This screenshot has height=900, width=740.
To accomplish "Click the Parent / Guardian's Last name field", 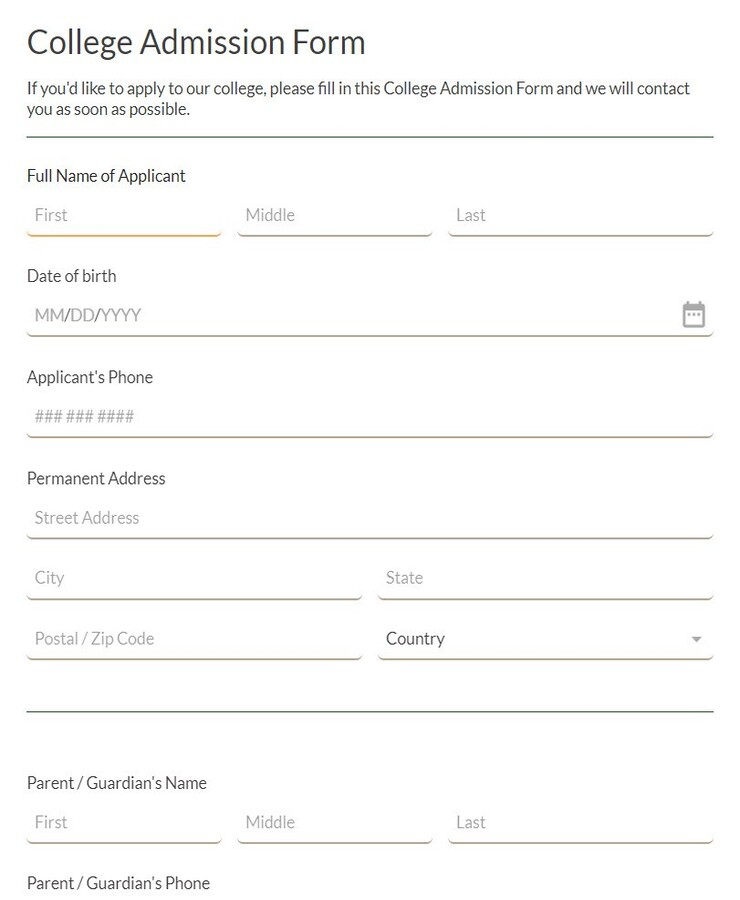I will [x=580, y=822].
